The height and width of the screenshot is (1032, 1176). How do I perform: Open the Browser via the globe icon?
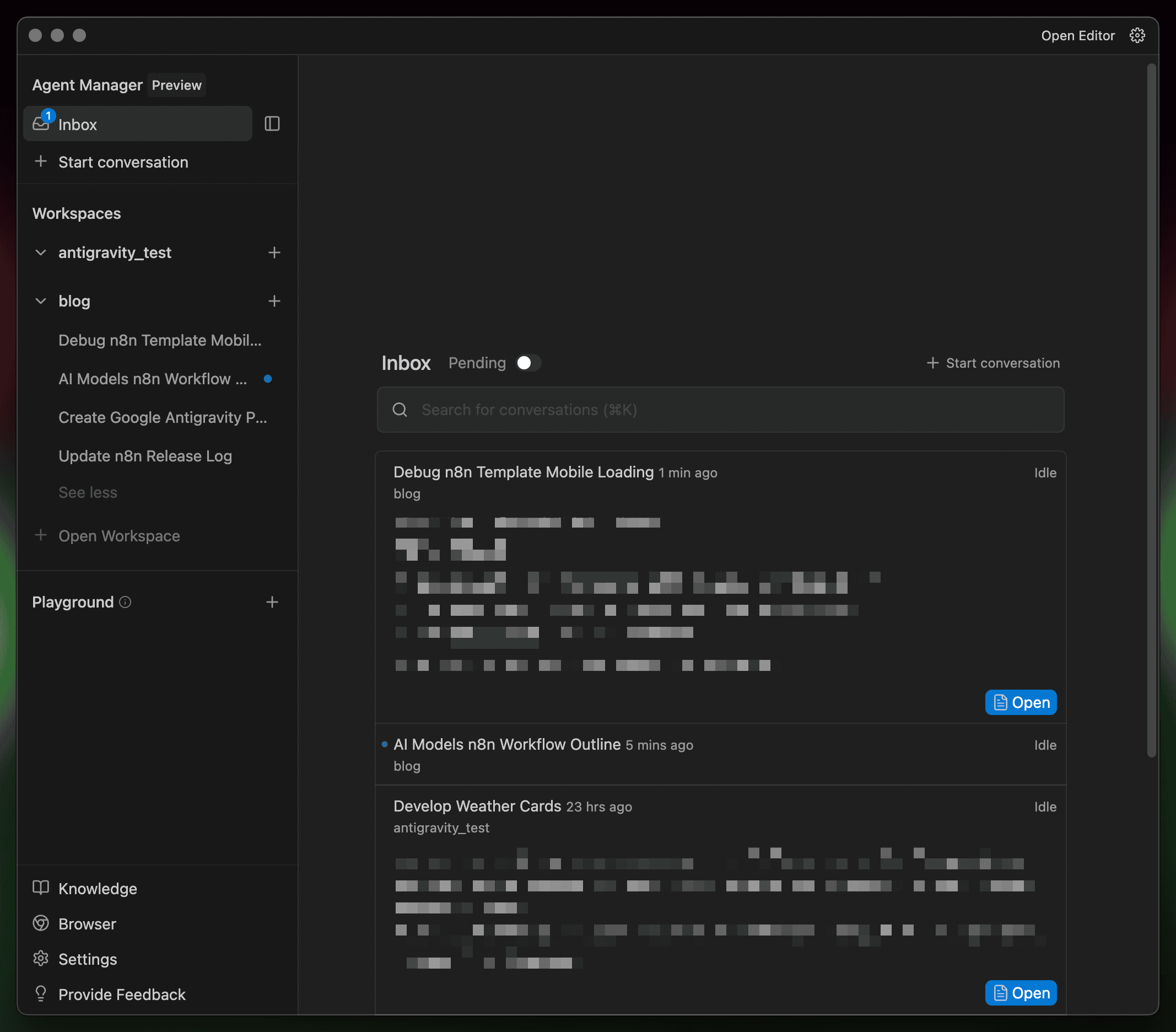click(x=41, y=923)
